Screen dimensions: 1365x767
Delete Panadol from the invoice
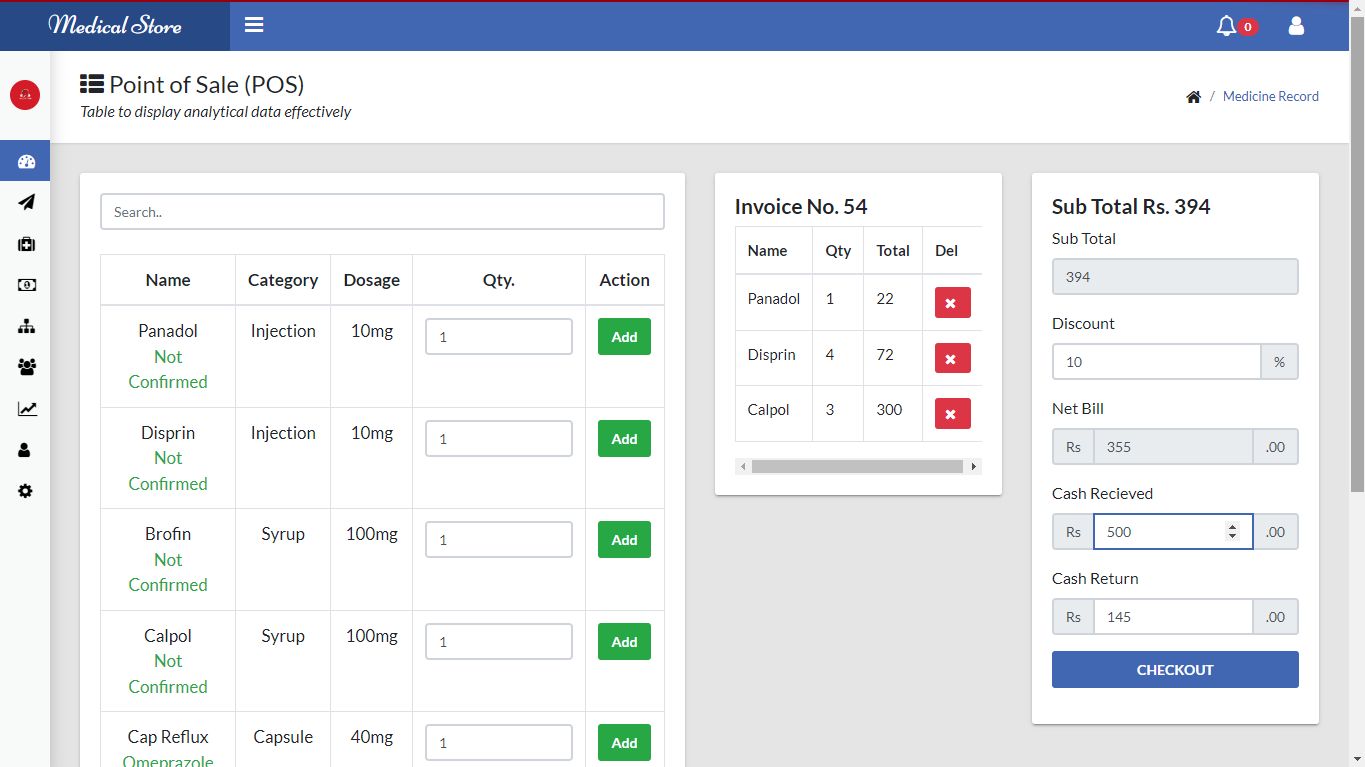point(952,303)
